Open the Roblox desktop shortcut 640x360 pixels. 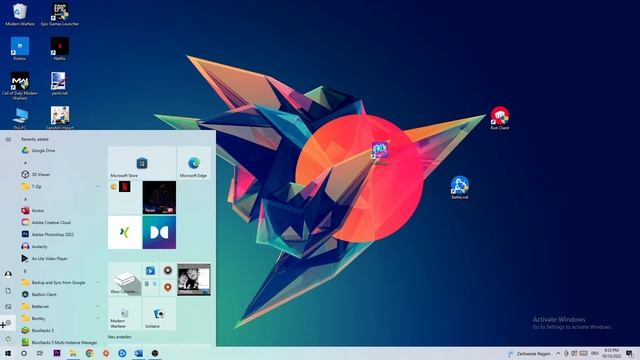click(x=20, y=49)
